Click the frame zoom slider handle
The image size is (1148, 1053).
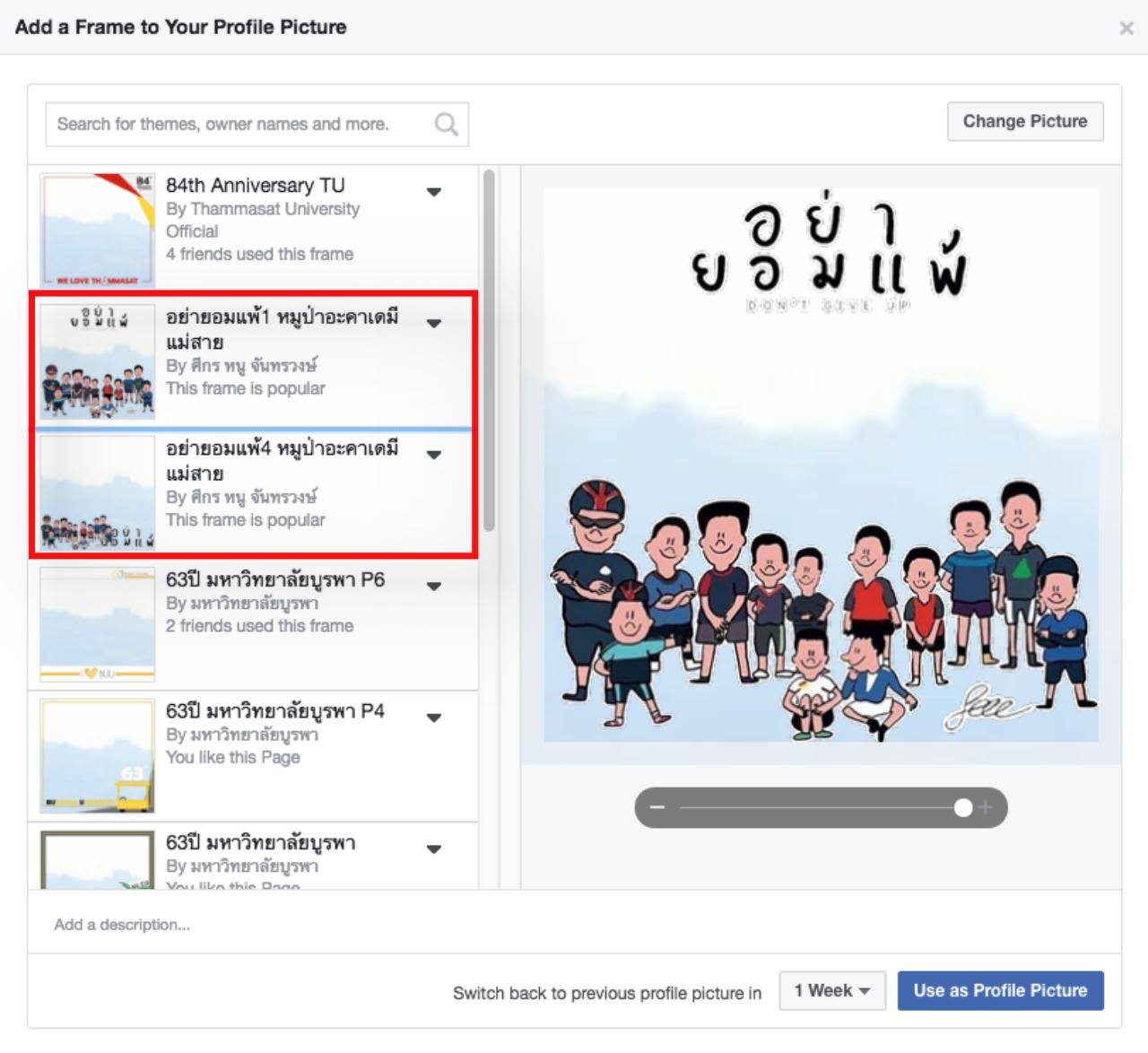tap(962, 807)
